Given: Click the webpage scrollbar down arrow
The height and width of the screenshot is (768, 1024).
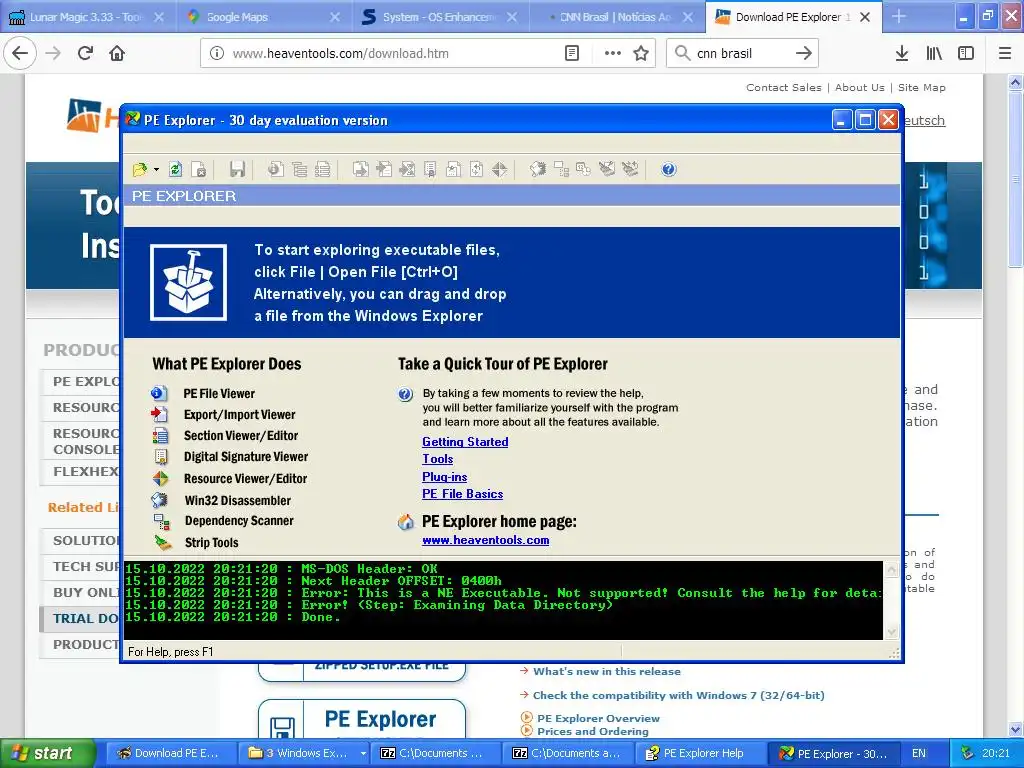Looking at the screenshot, I should pyautogui.click(x=1016, y=729).
